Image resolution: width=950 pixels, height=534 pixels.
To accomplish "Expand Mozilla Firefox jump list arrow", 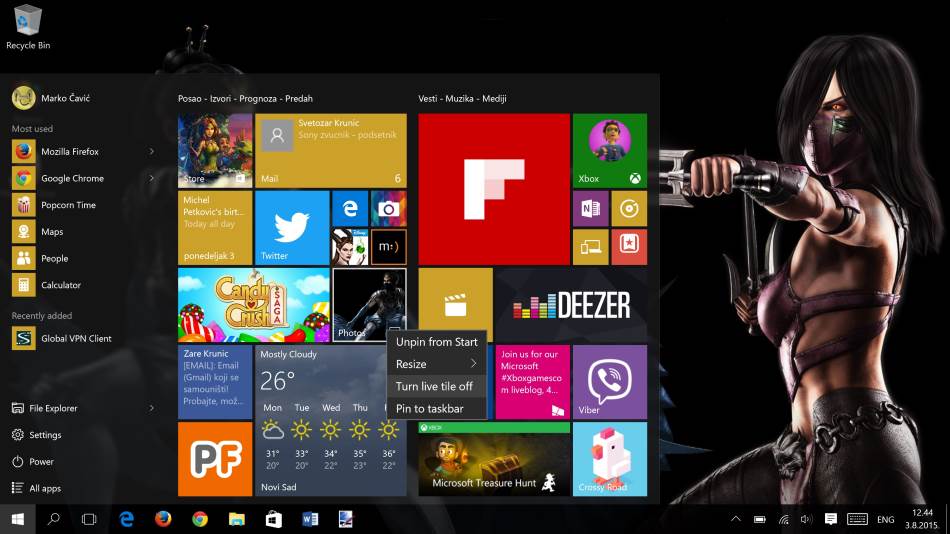I will [x=151, y=152].
